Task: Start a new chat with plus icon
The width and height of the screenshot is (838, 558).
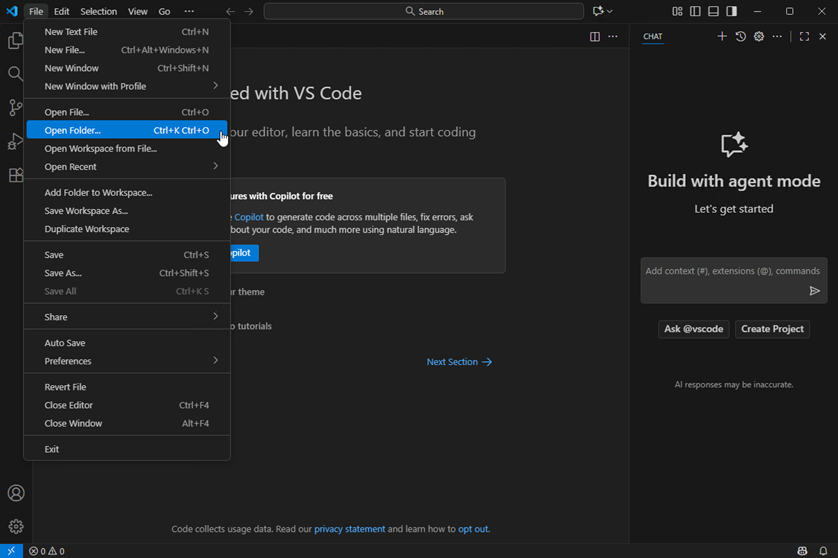Action: pyautogui.click(x=722, y=36)
